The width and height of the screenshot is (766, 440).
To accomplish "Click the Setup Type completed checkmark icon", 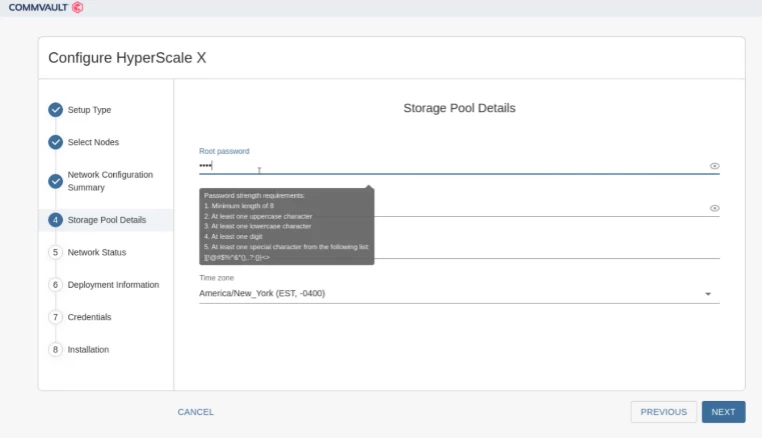I will tap(56, 110).
